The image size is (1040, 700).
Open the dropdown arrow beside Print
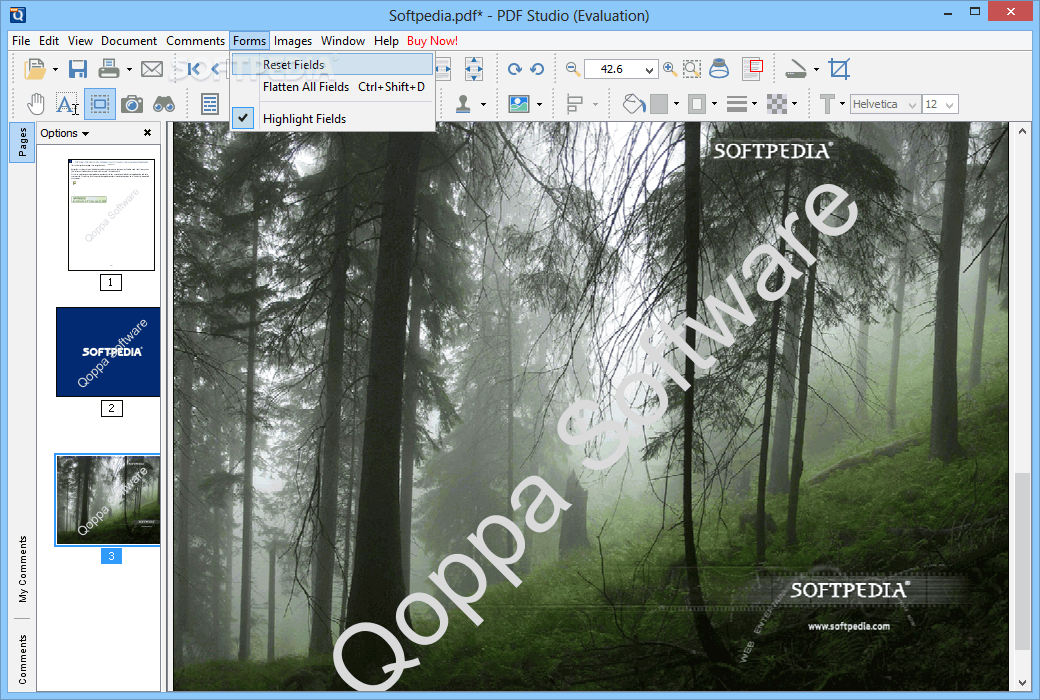pos(129,69)
